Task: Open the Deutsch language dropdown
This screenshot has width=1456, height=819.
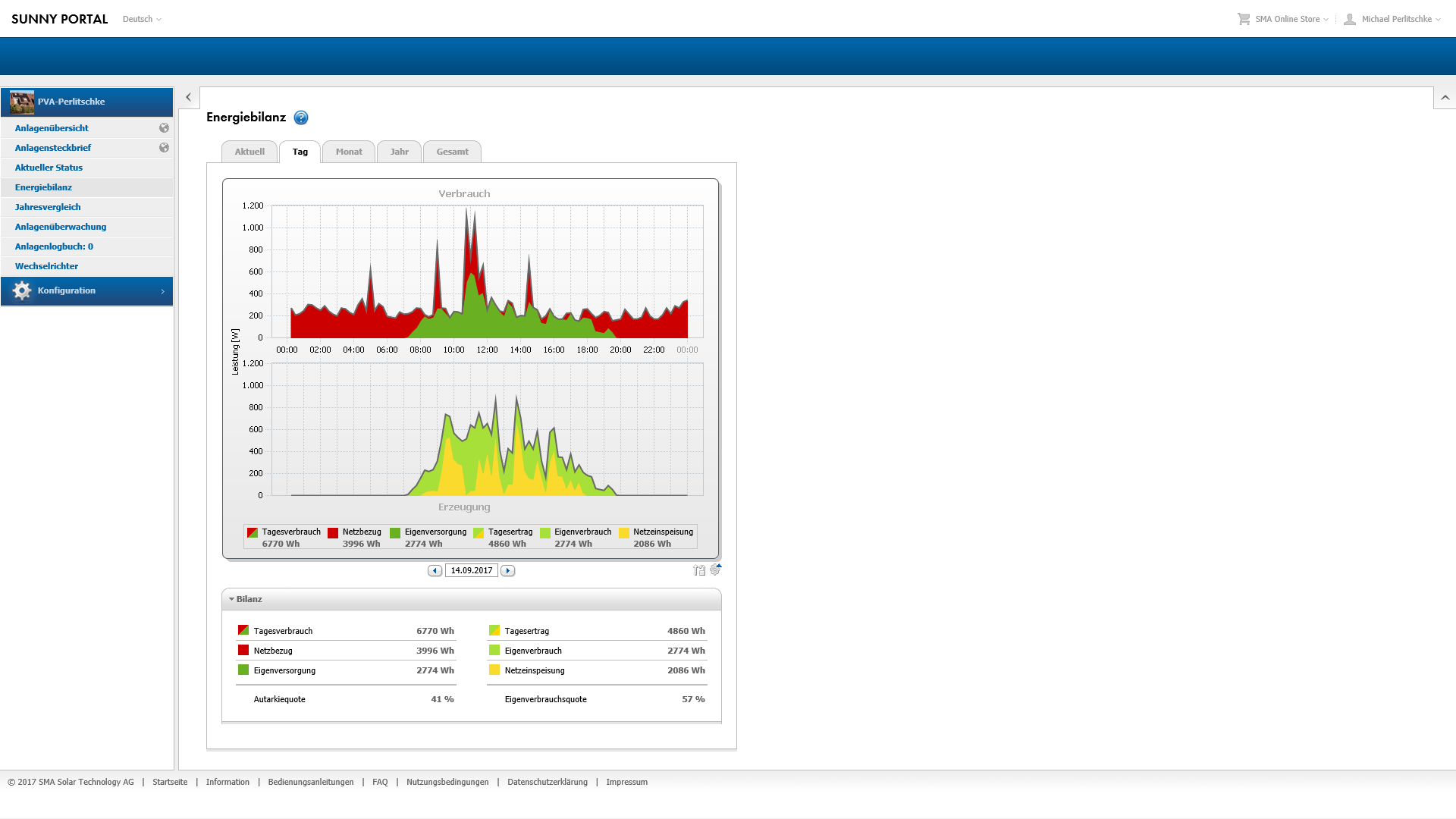Action: pos(142,19)
